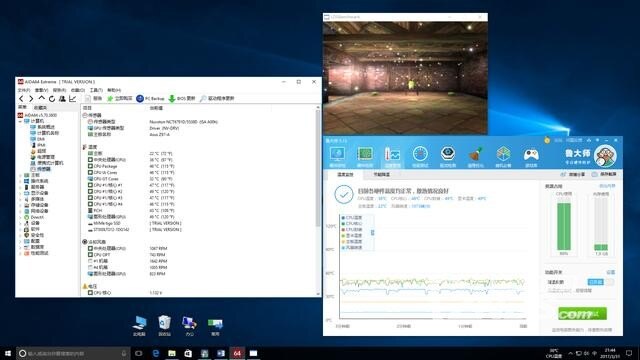Click 微博分享 share button in Ludashi
This screenshot has width=640, height=360.
(x=573, y=174)
